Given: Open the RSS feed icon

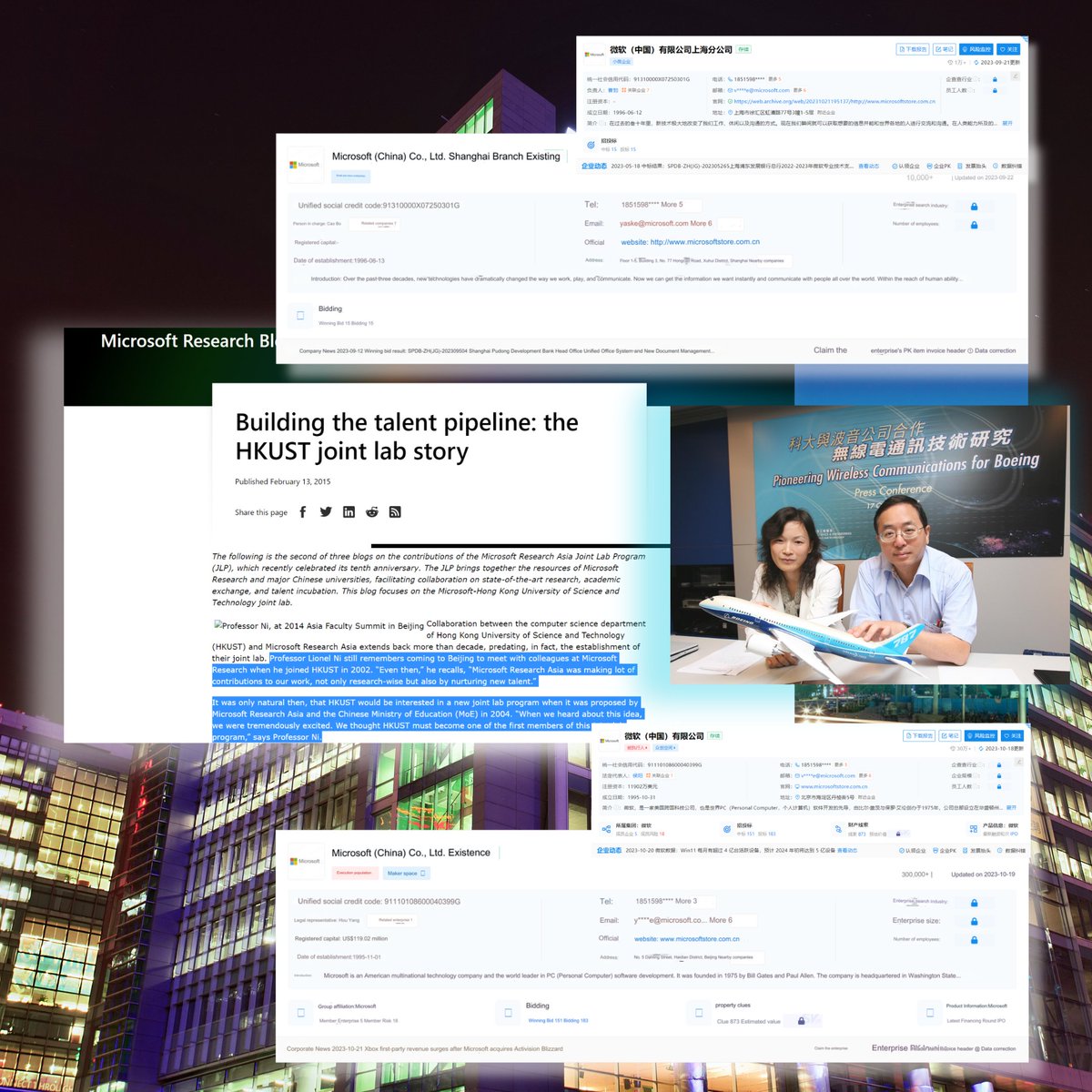Looking at the screenshot, I should coord(395,512).
